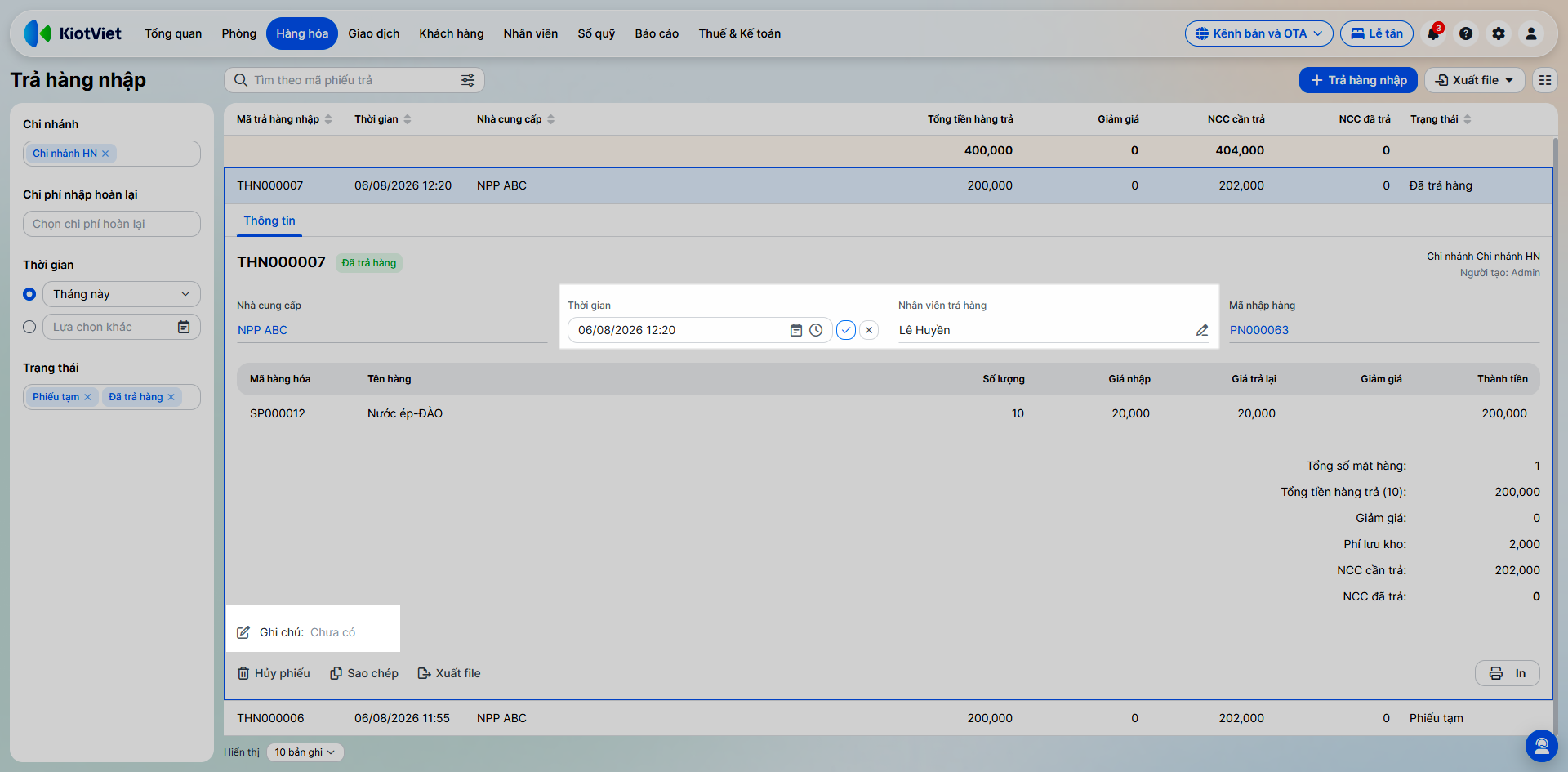1568x772 pixels.
Task: Focus the Tìm theo mã phiếu trả search
Action: (354, 80)
